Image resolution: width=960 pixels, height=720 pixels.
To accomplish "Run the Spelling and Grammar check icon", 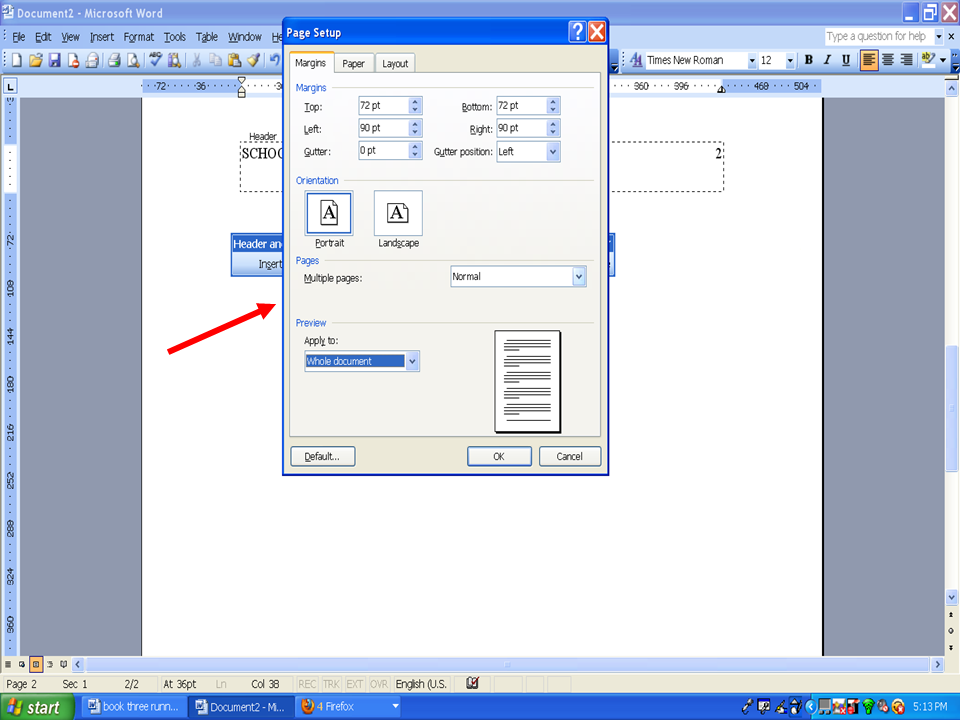I will point(156,60).
